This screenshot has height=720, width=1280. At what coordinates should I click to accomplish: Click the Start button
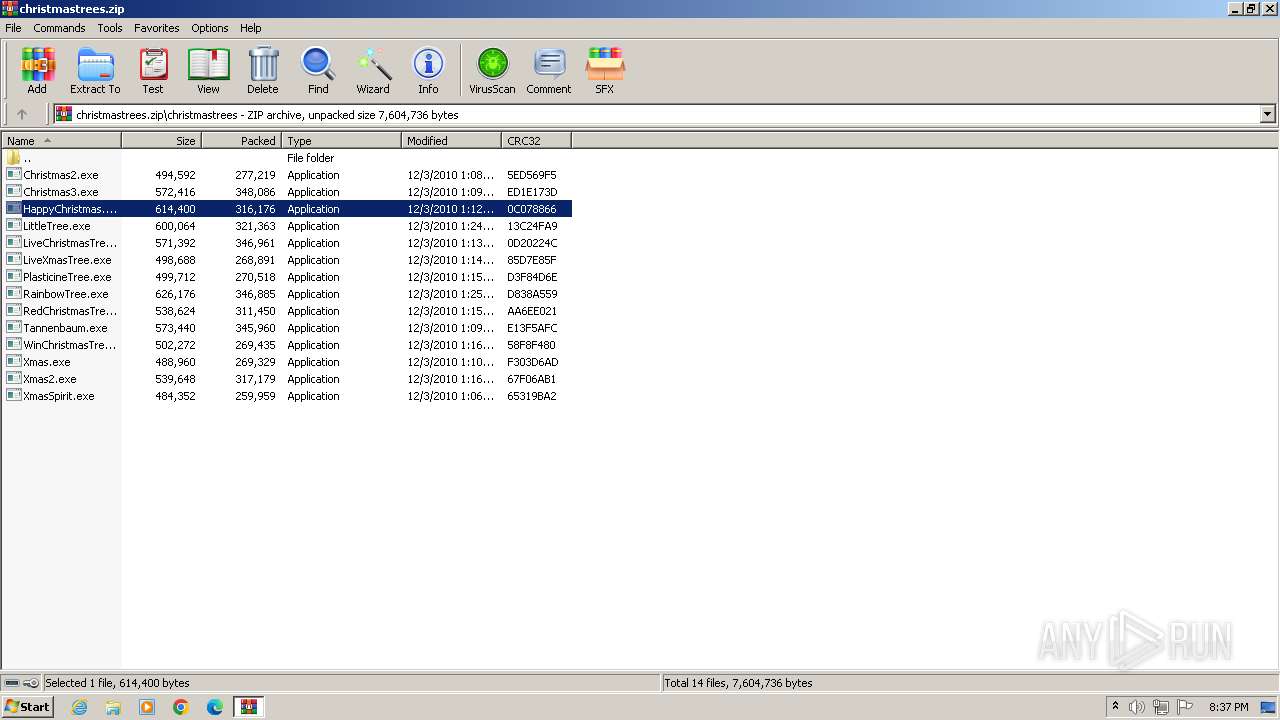pos(28,707)
